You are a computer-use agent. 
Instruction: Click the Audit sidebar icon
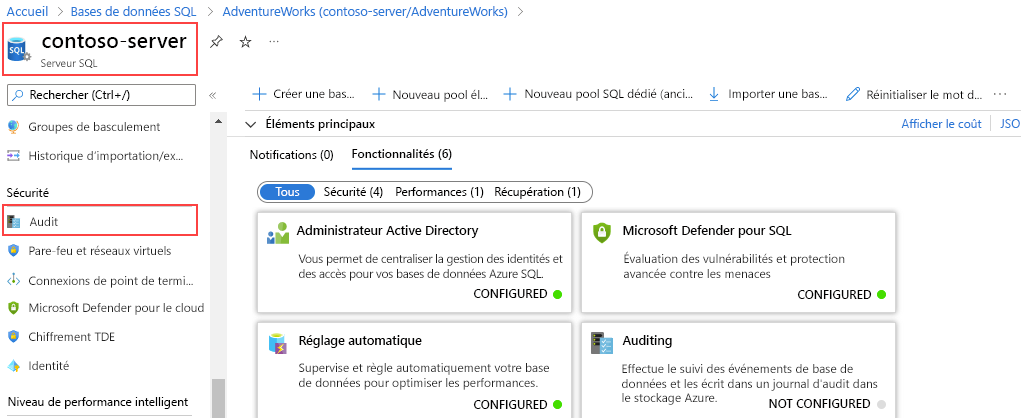[14, 222]
